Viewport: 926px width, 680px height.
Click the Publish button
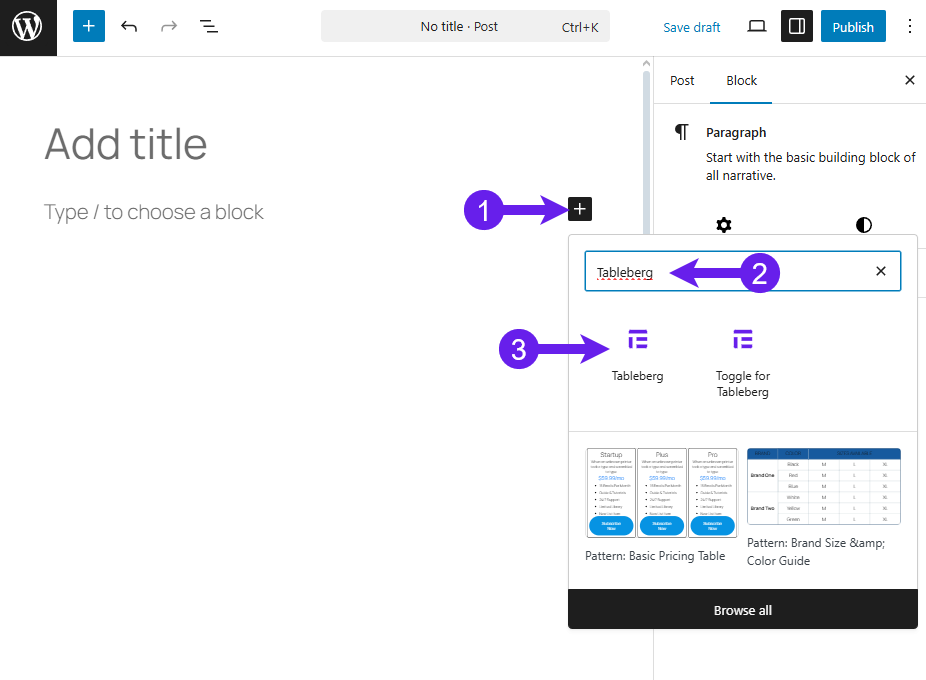[853, 27]
